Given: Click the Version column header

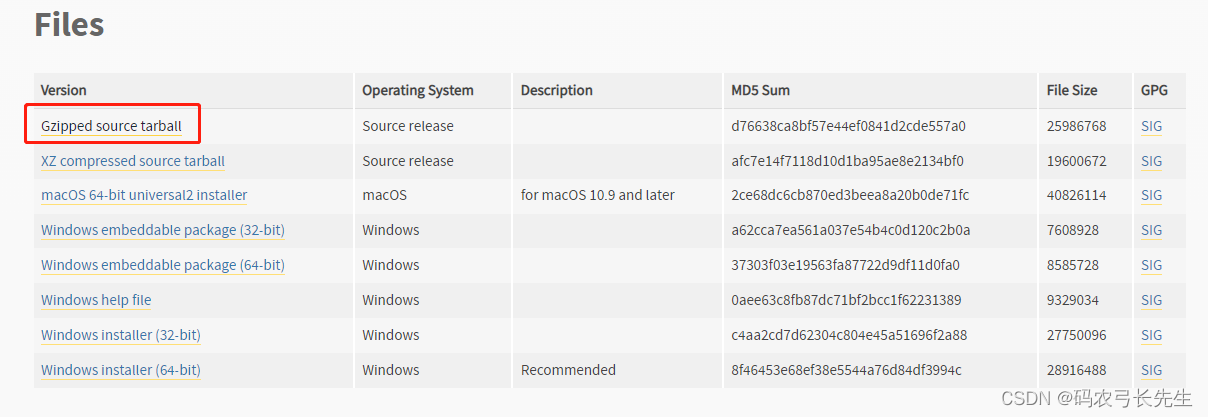Looking at the screenshot, I should 64,90.
